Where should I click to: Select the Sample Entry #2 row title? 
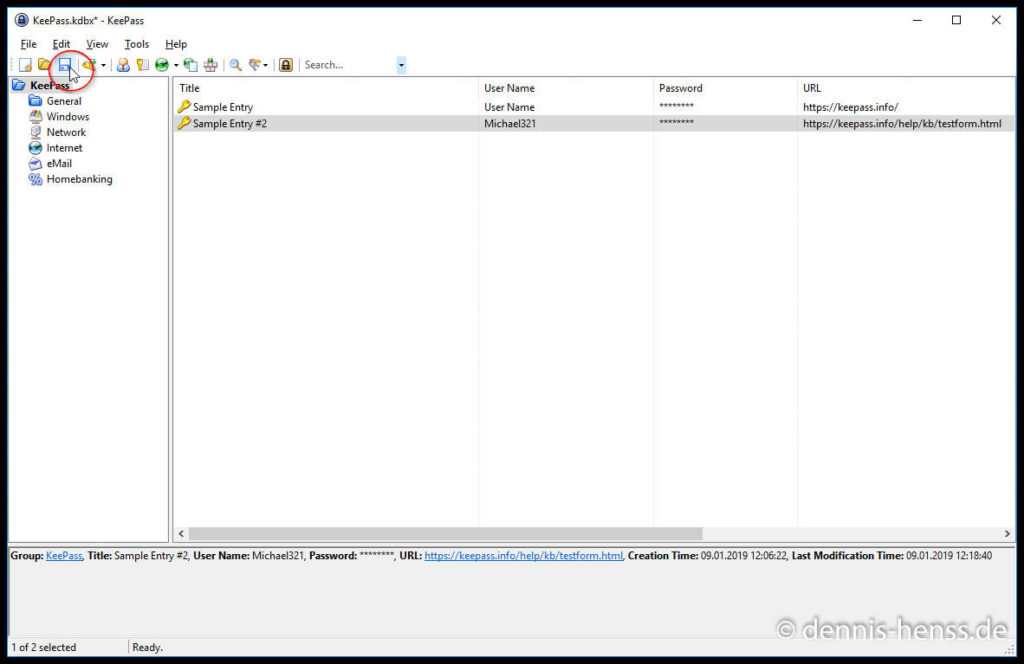[x=230, y=123]
